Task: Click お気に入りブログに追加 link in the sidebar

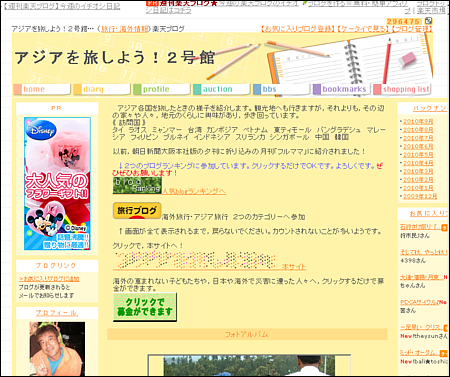Action: [49, 279]
